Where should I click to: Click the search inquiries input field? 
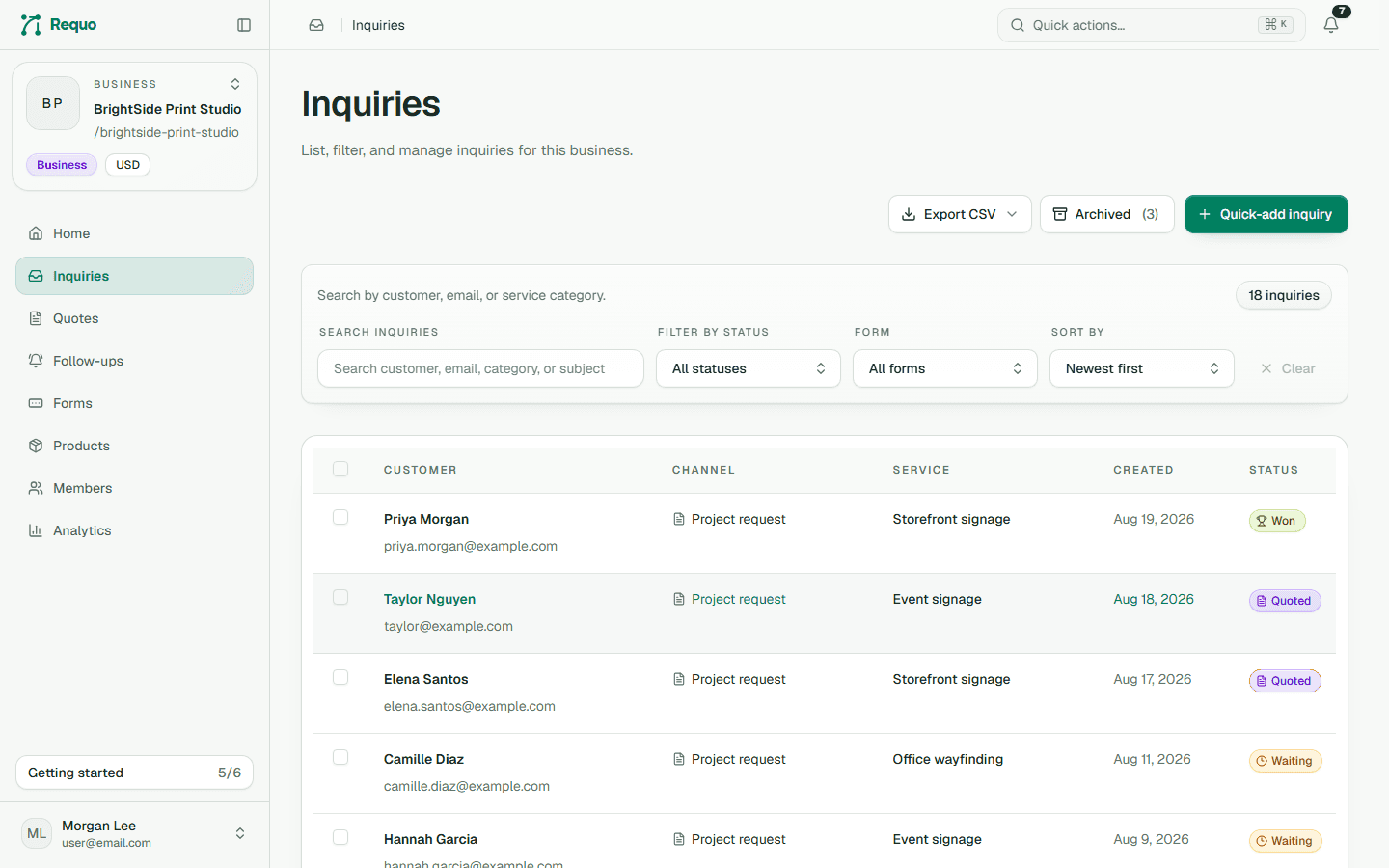point(480,368)
